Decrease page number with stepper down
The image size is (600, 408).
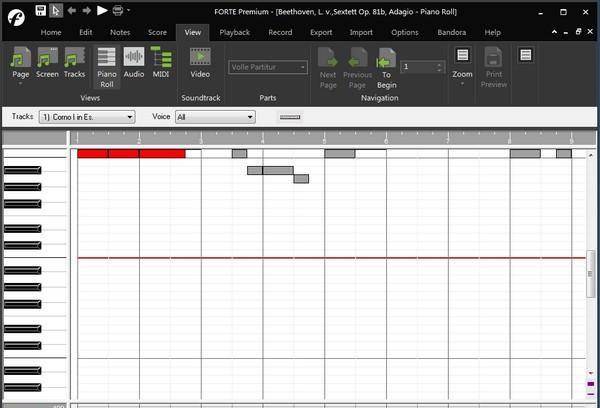pyautogui.click(x=439, y=70)
